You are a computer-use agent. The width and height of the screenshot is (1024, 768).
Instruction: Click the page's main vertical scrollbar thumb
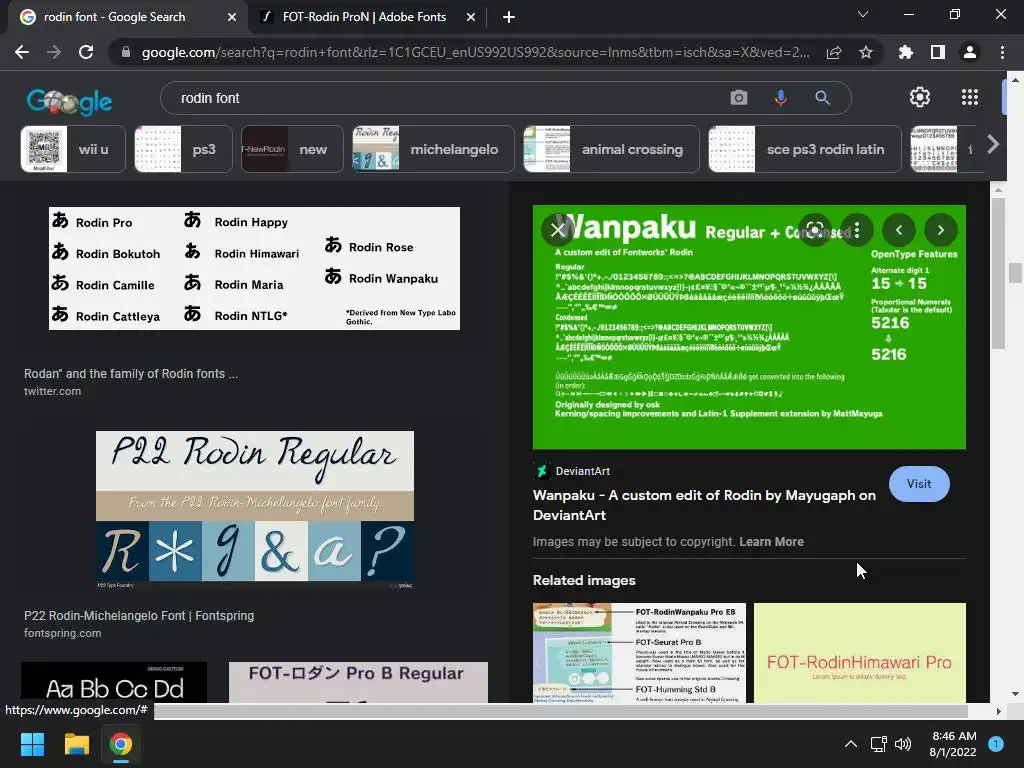pos(1014,273)
